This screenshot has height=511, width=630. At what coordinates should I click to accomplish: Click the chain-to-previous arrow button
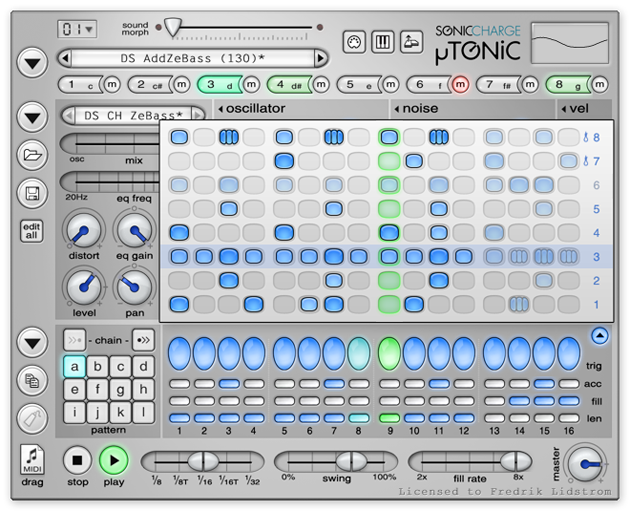tap(74, 340)
